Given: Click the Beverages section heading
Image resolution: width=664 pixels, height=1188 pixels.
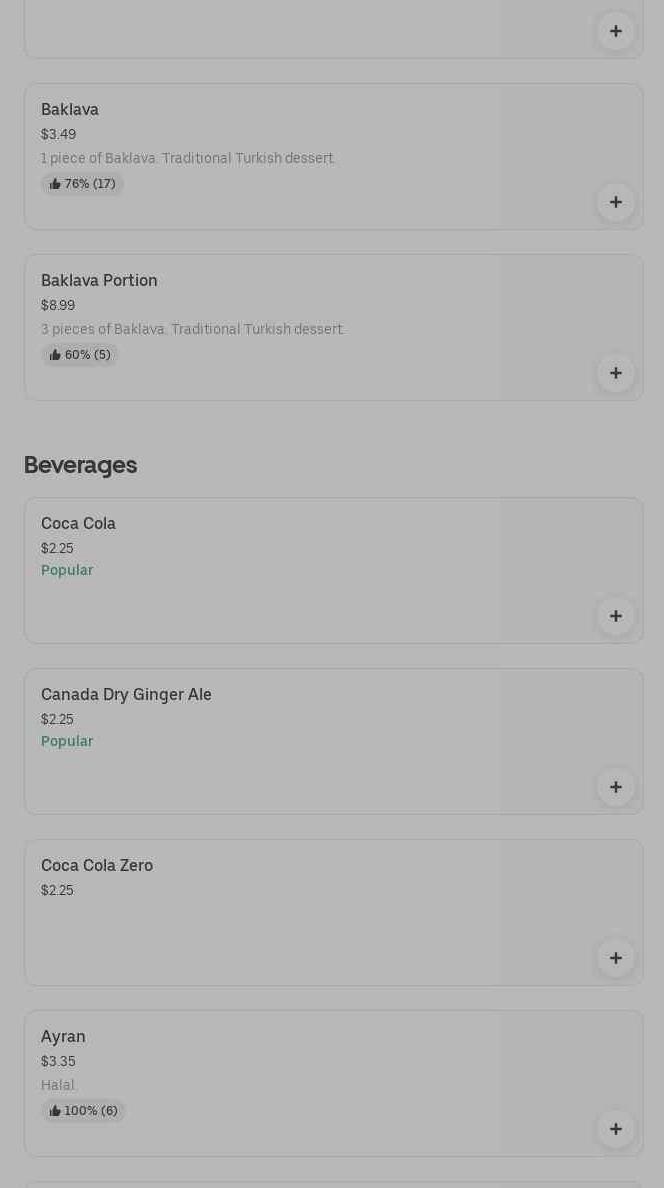Looking at the screenshot, I should [80, 465].
